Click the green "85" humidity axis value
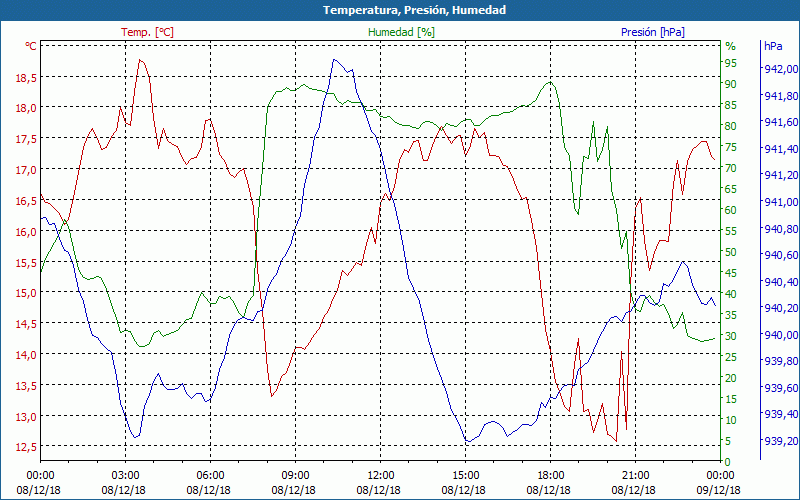The width and height of the screenshot is (800, 500). coord(731,105)
